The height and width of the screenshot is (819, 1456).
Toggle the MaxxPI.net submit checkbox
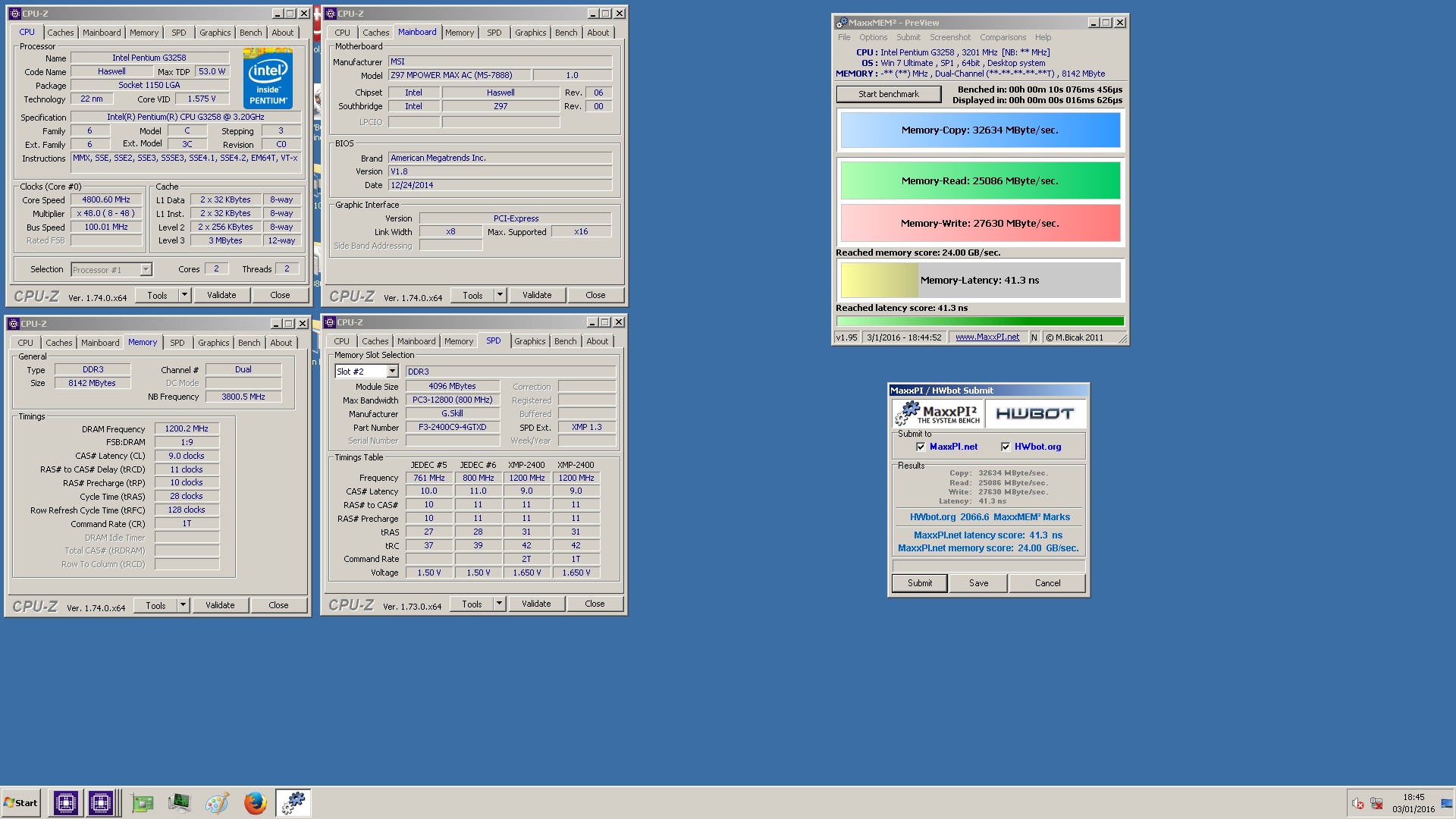921,447
